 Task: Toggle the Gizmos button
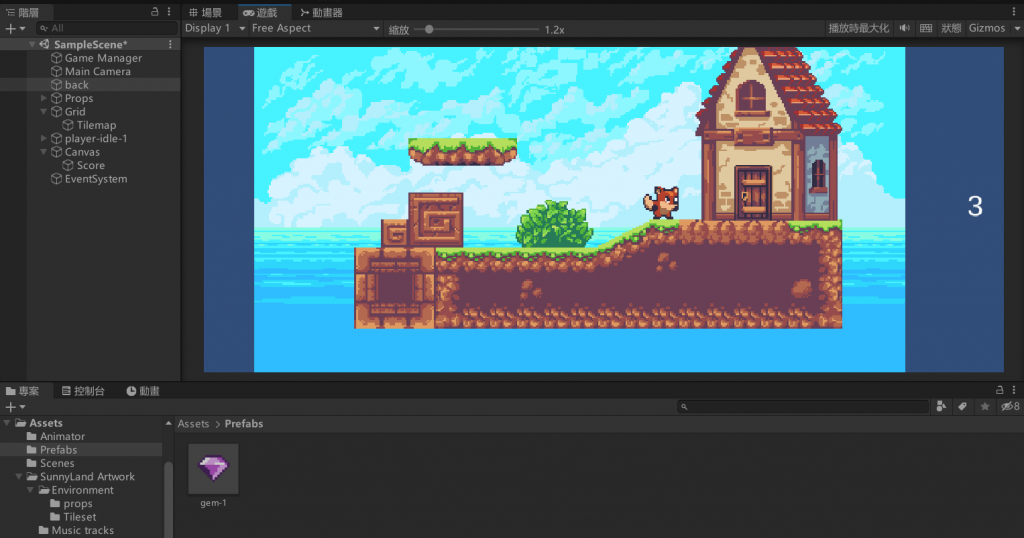(x=987, y=28)
